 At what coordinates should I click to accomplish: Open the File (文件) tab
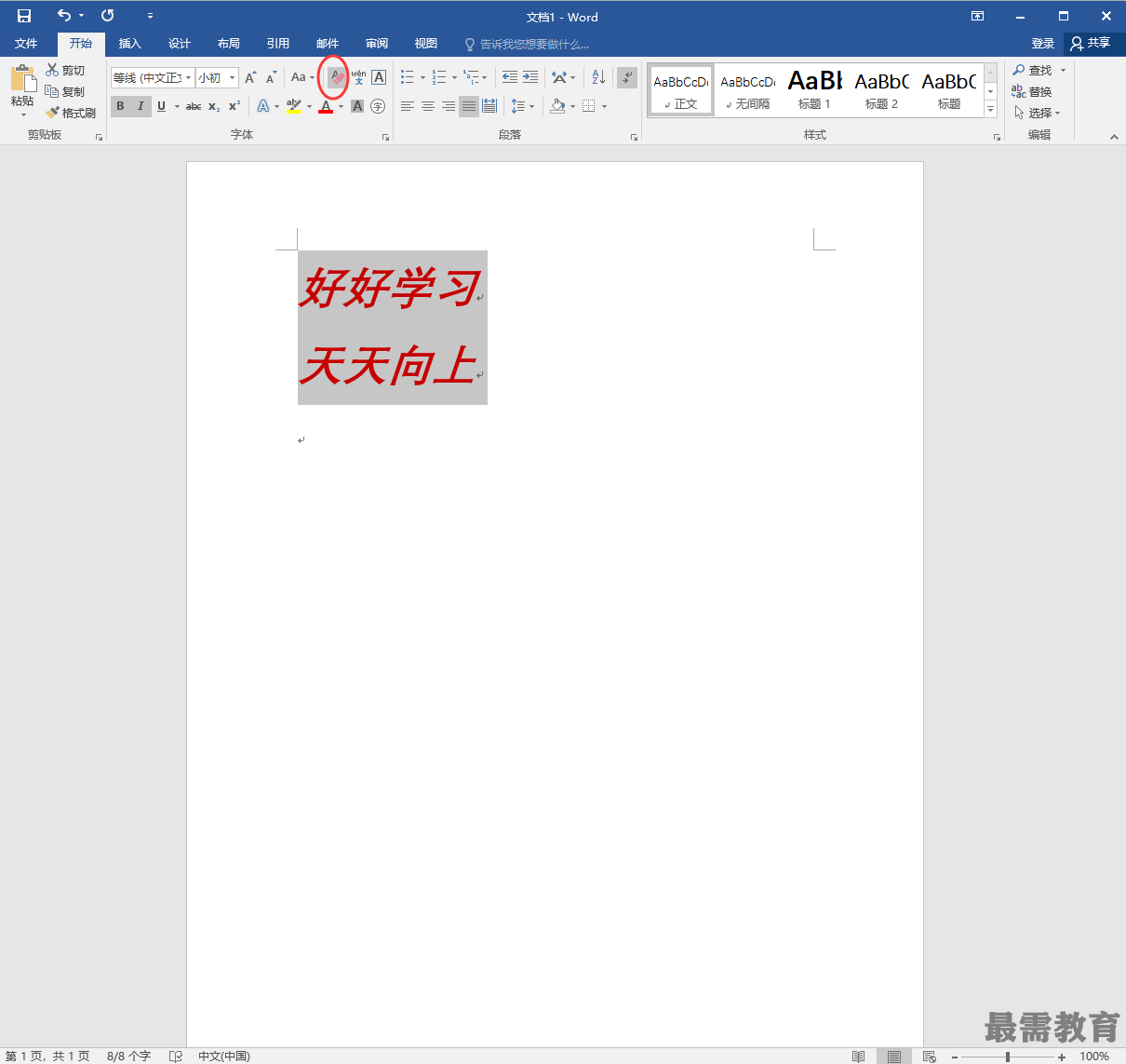pyautogui.click(x=26, y=44)
